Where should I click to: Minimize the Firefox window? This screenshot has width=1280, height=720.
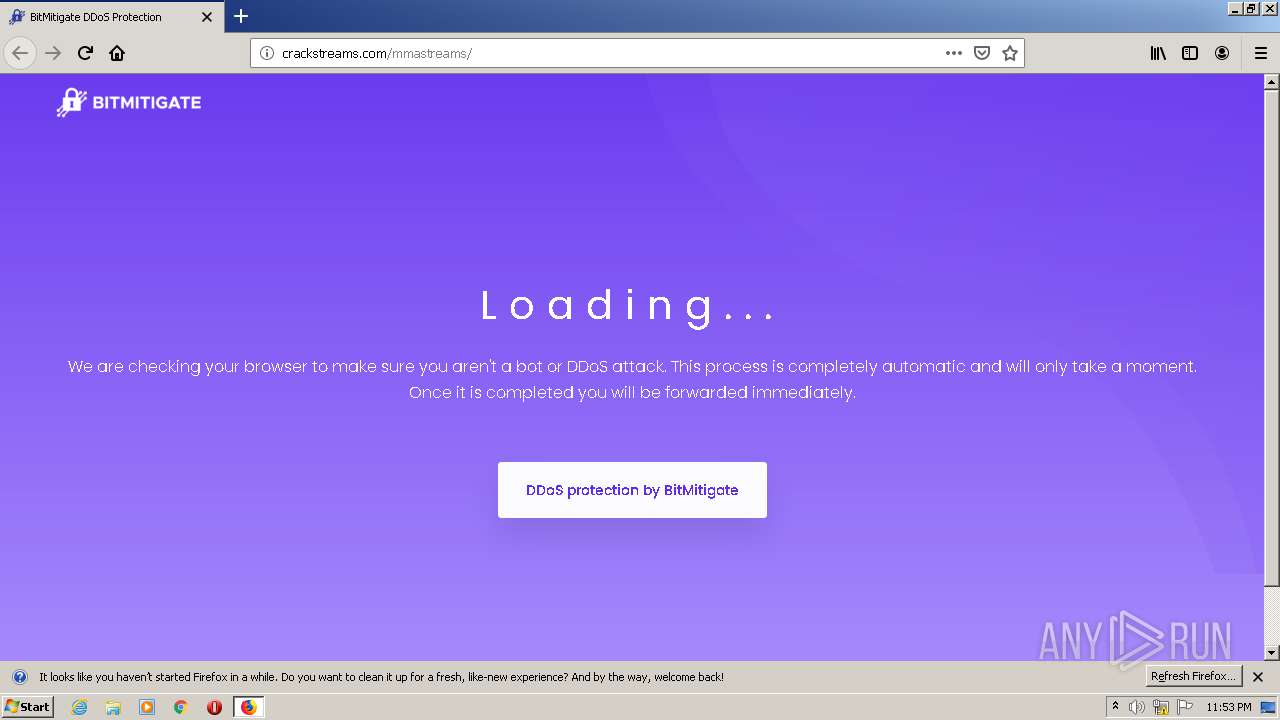click(x=1234, y=8)
